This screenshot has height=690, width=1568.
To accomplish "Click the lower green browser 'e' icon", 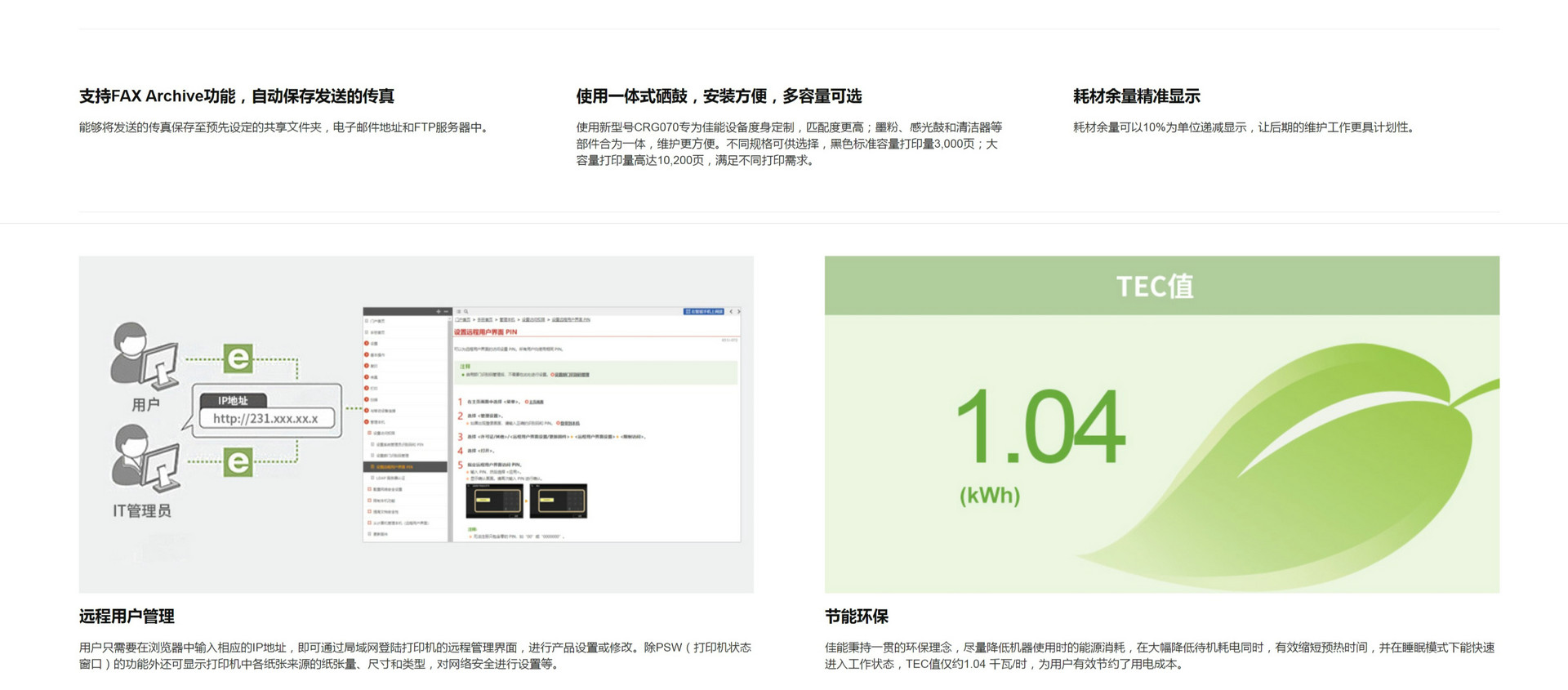I will [238, 462].
